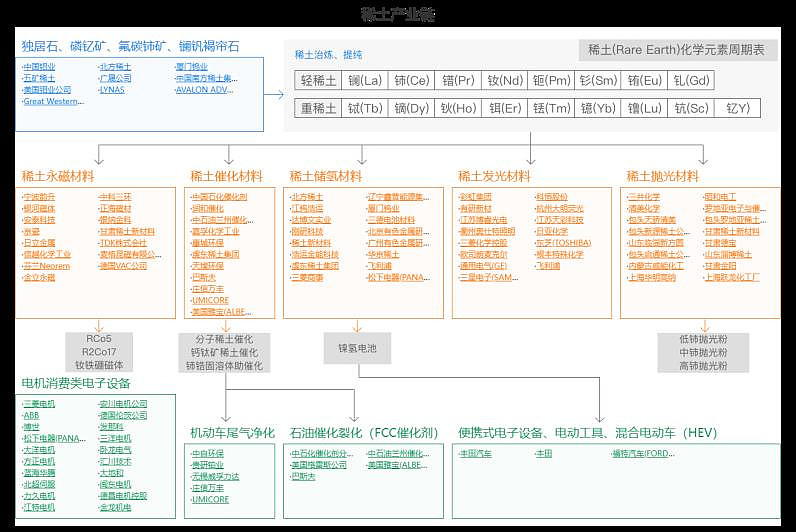This screenshot has width=796, height=532.
Task: Open the 广晟公司 link
Action: [x=115, y=78]
